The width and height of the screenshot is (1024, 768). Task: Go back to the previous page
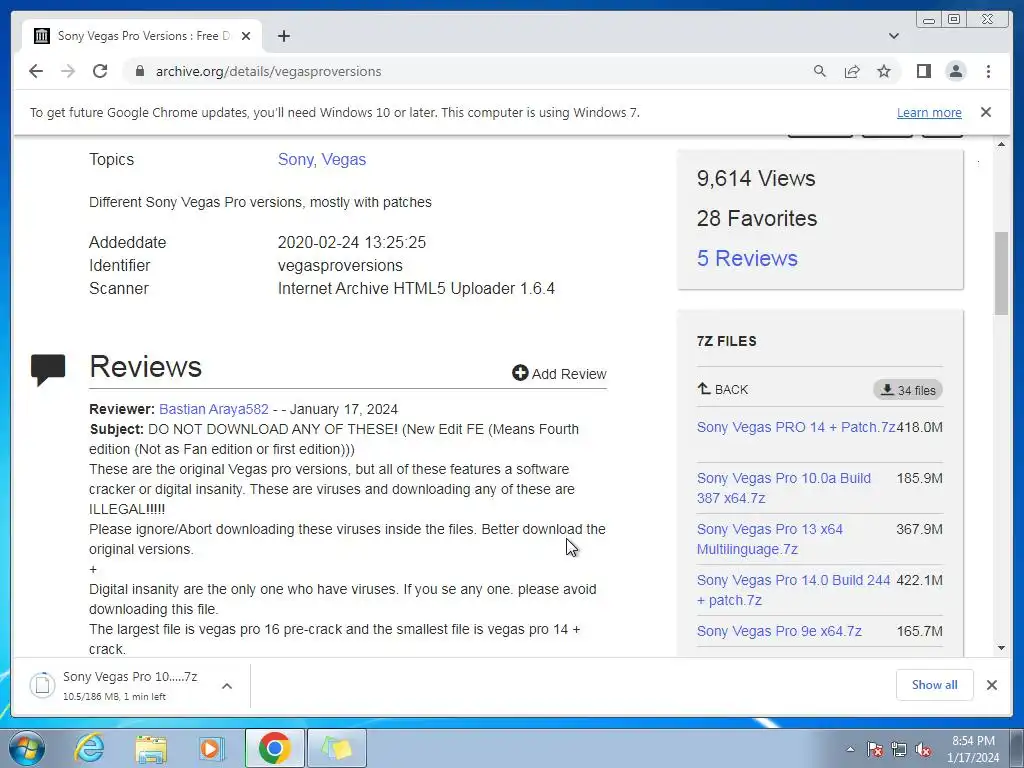pyautogui.click(x=36, y=71)
